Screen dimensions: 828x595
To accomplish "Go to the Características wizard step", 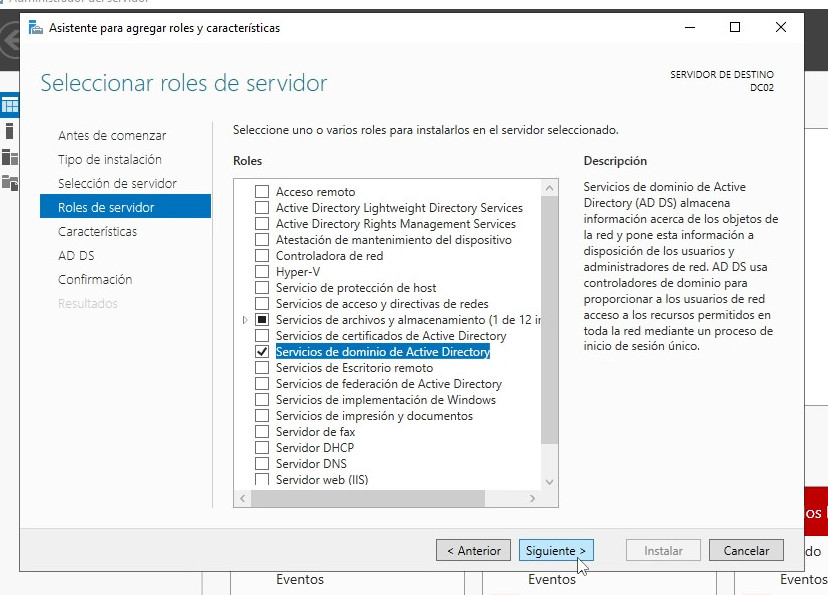I will coord(98,232).
